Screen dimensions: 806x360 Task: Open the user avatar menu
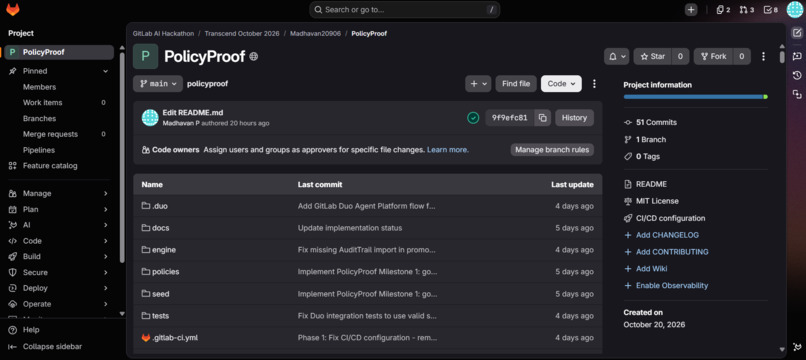click(x=795, y=10)
